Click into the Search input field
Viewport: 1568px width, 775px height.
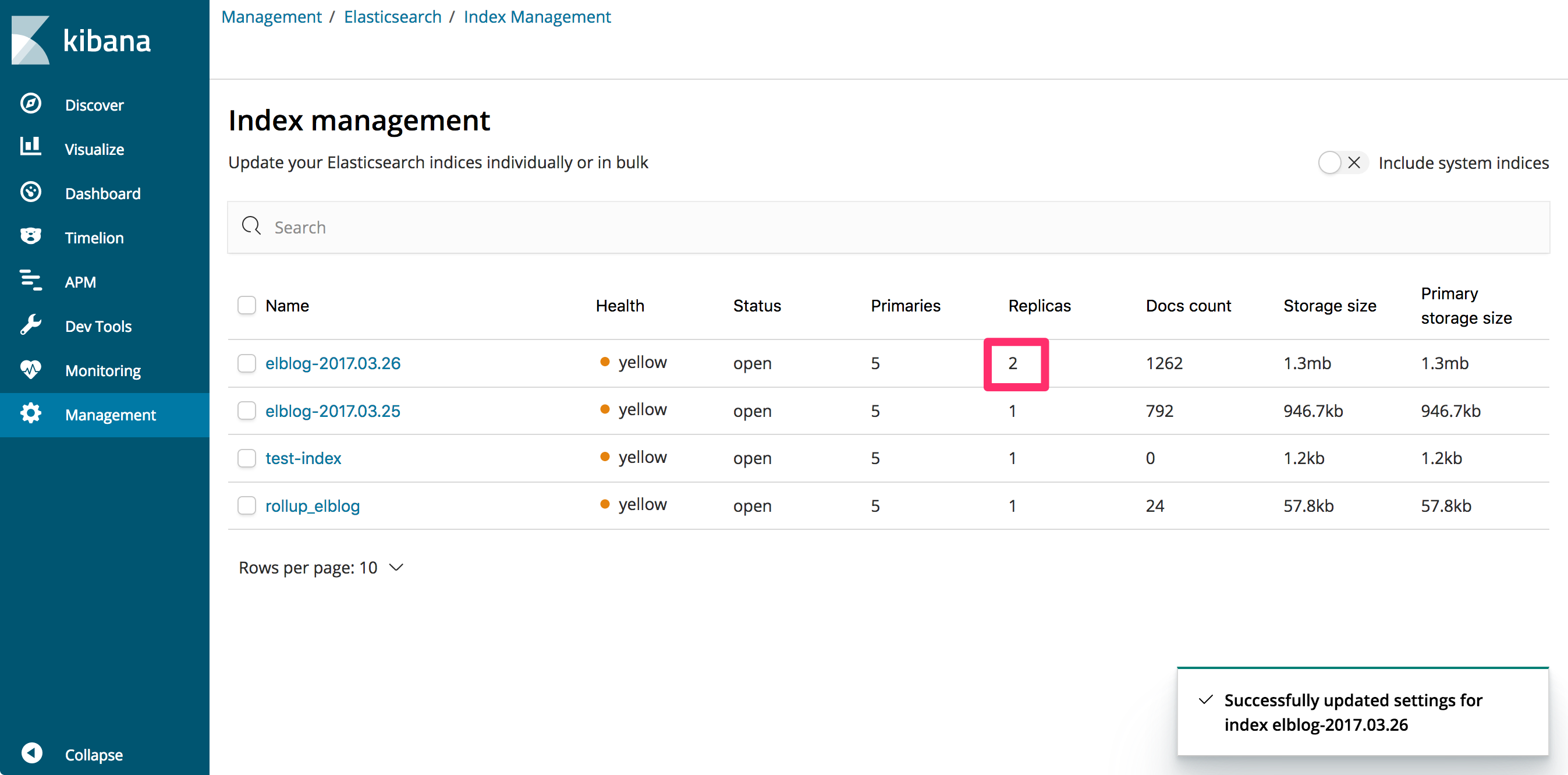pyautogui.click(x=888, y=227)
